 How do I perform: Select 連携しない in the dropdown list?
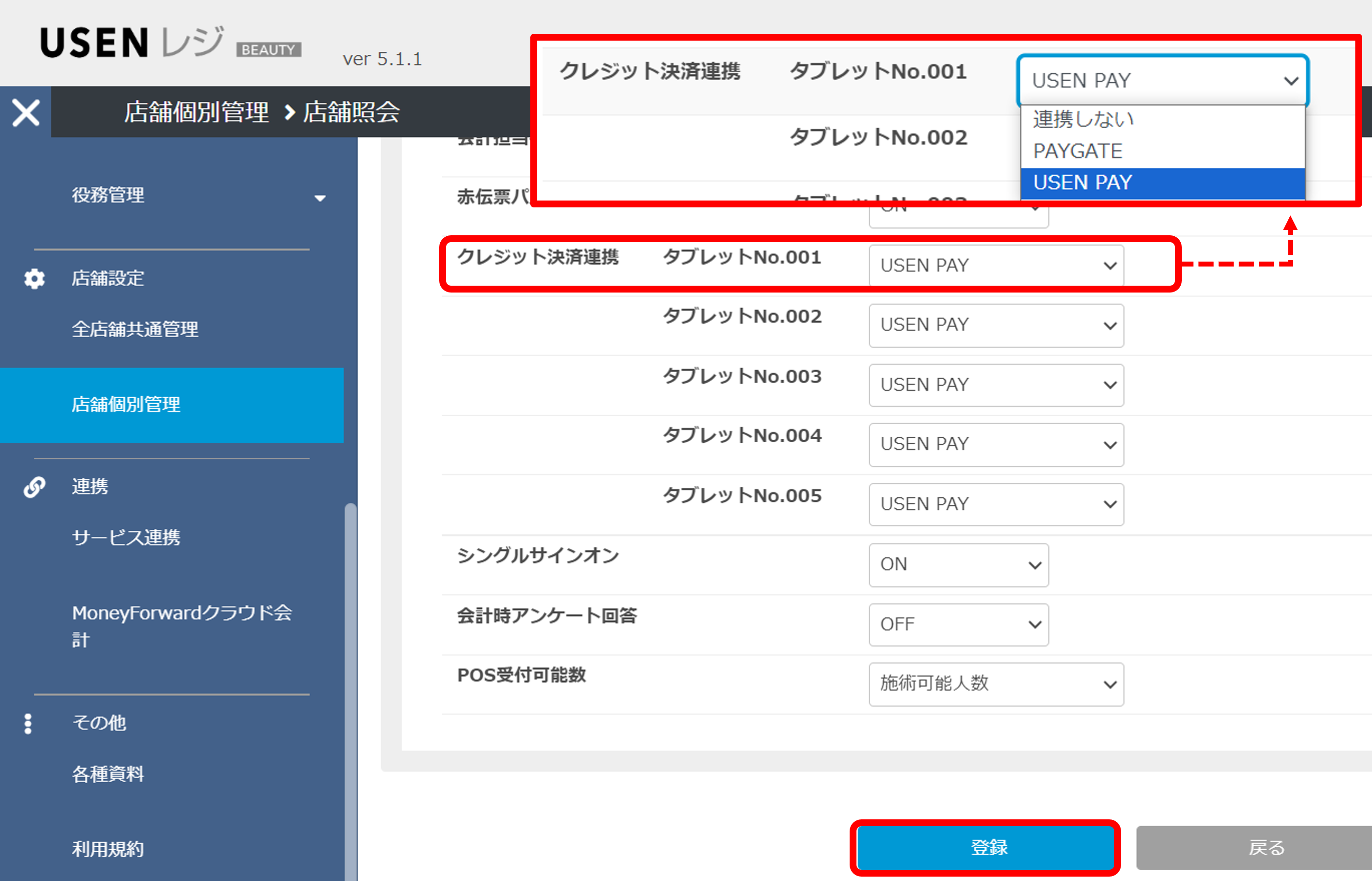[1082, 119]
